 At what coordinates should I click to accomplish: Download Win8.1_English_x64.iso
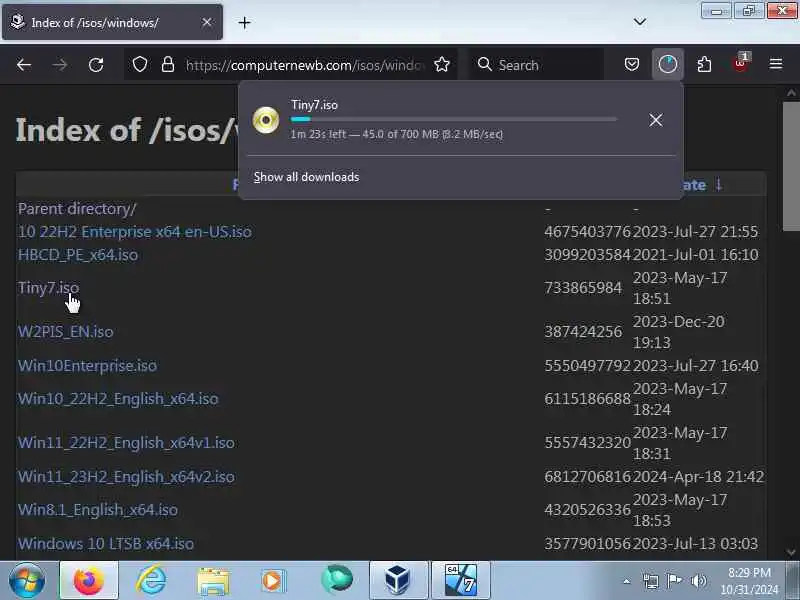click(98, 510)
